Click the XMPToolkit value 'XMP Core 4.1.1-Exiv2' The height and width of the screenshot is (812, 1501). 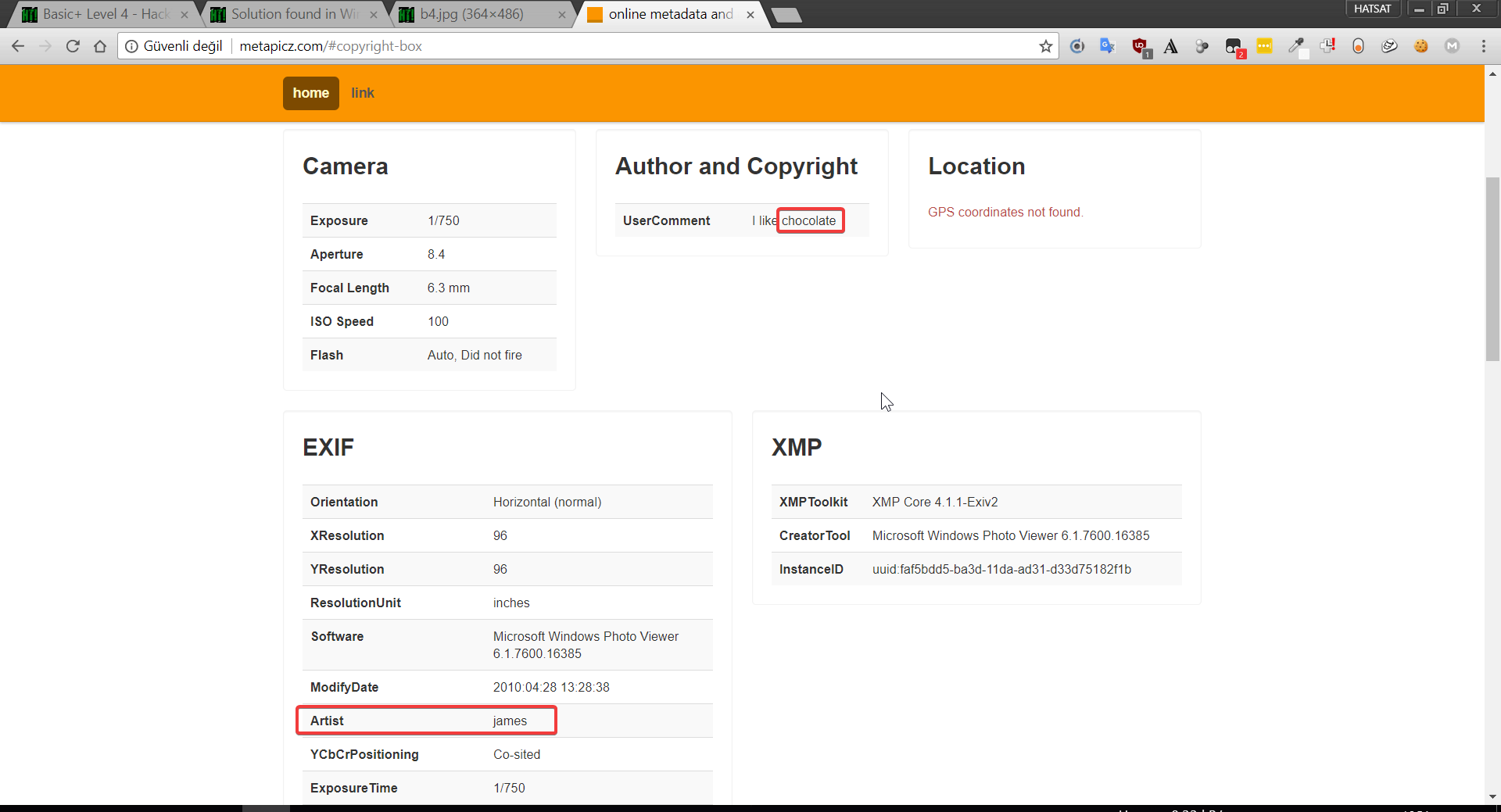coord(935,502)
